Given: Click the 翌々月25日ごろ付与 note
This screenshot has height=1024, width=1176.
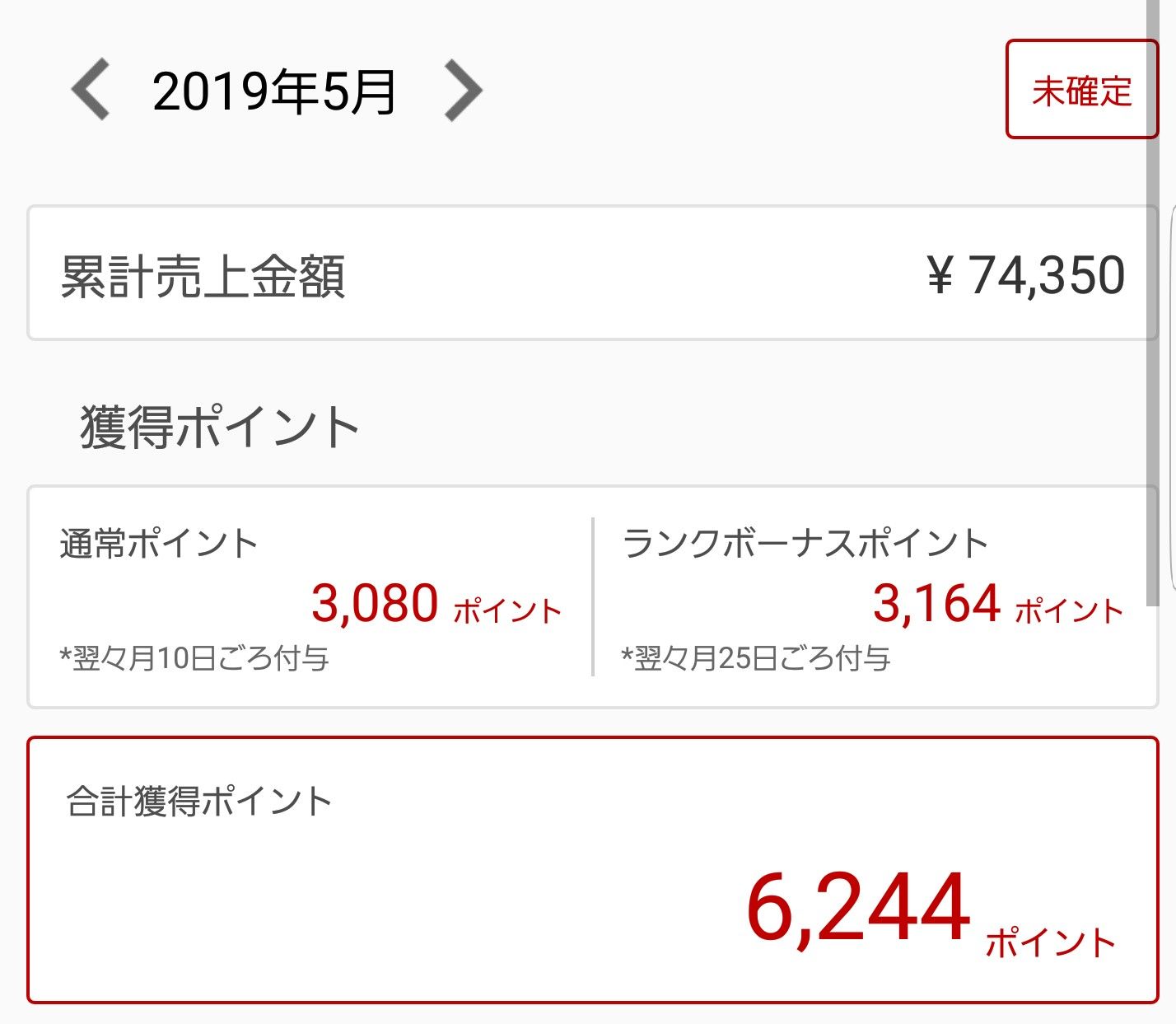Looking at the screenshot, I should 756,658.
